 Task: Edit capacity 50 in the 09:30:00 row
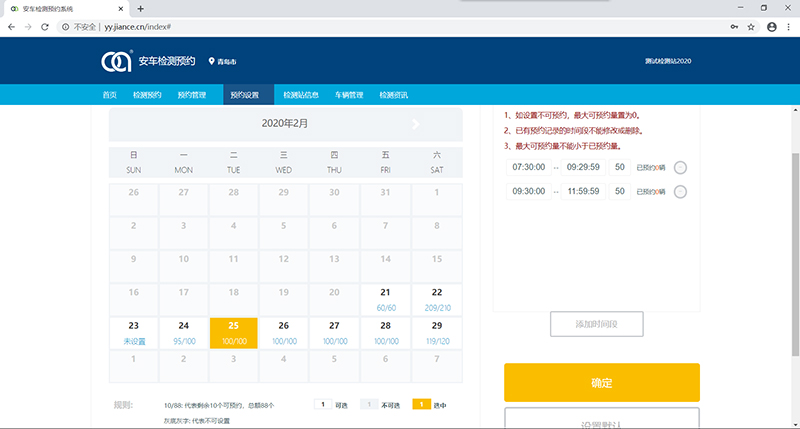[x=620, y=191]
